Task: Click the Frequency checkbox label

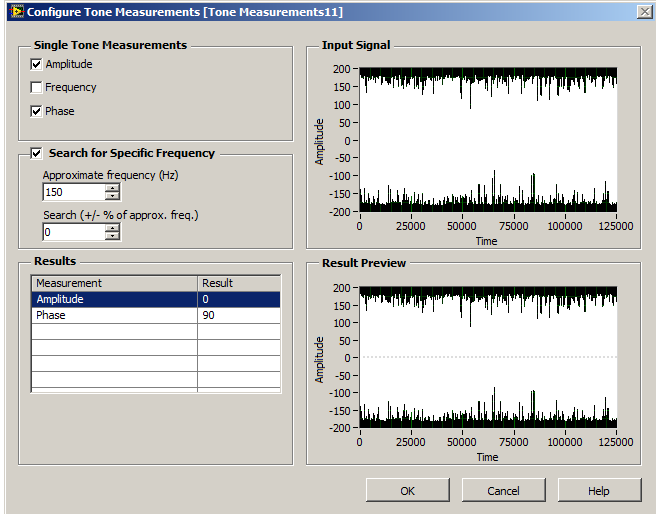Action: click(71, 87)
